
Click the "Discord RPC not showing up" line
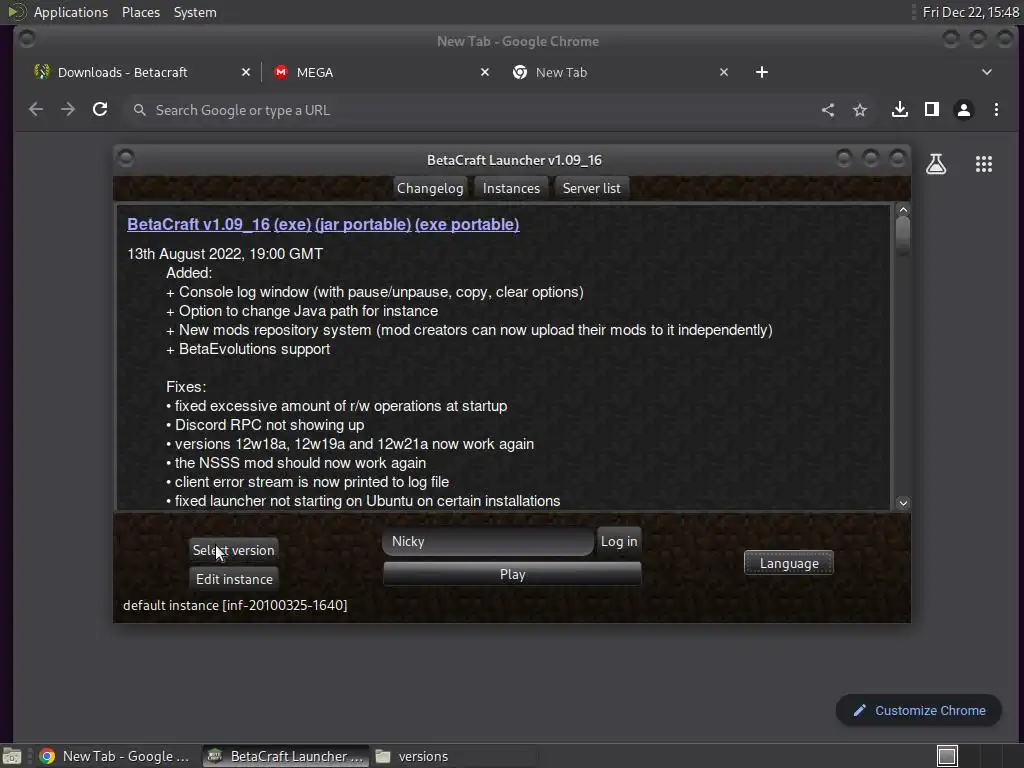[265, 425]
